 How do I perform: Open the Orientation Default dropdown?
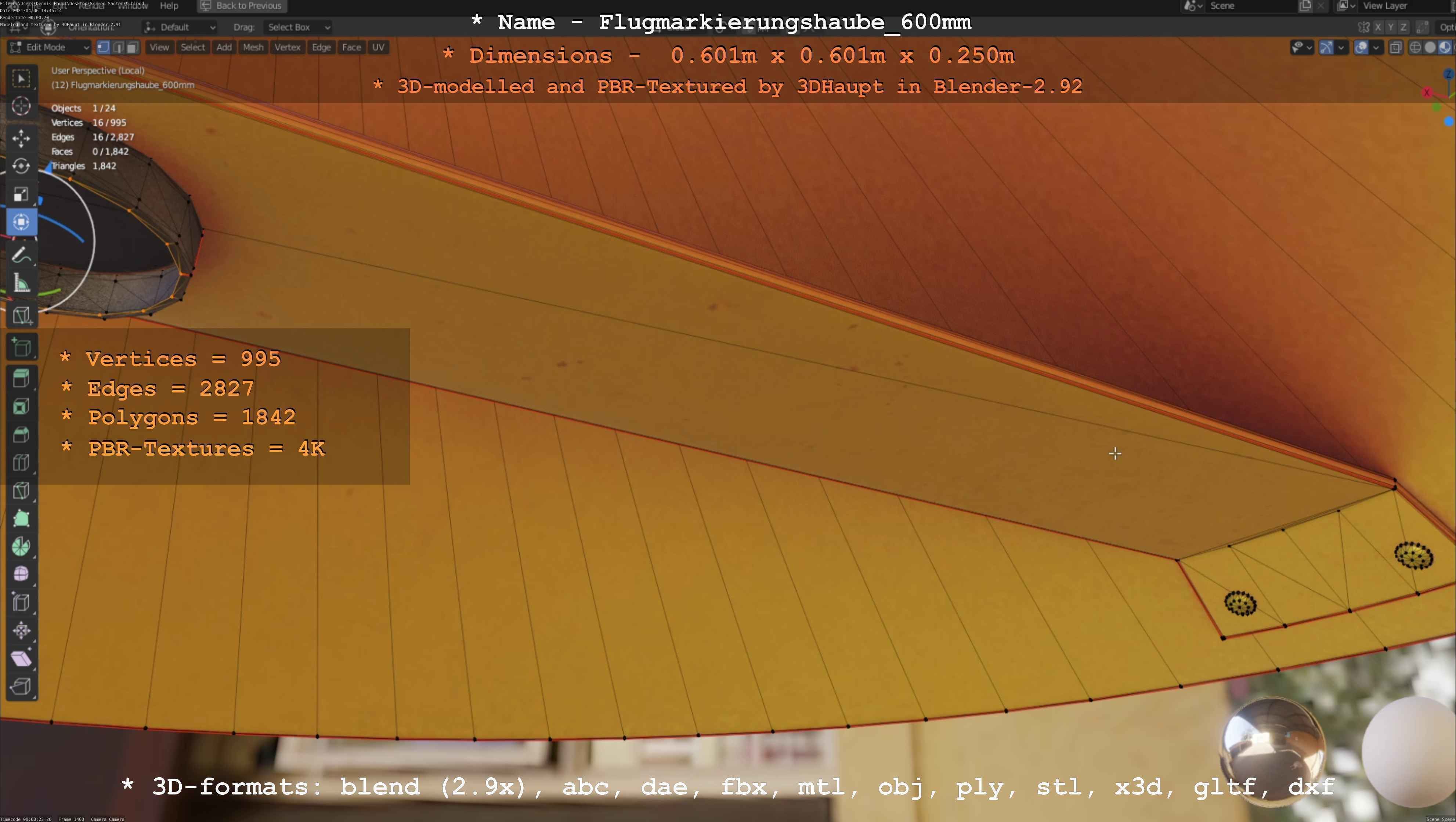[x=180, y=27]
